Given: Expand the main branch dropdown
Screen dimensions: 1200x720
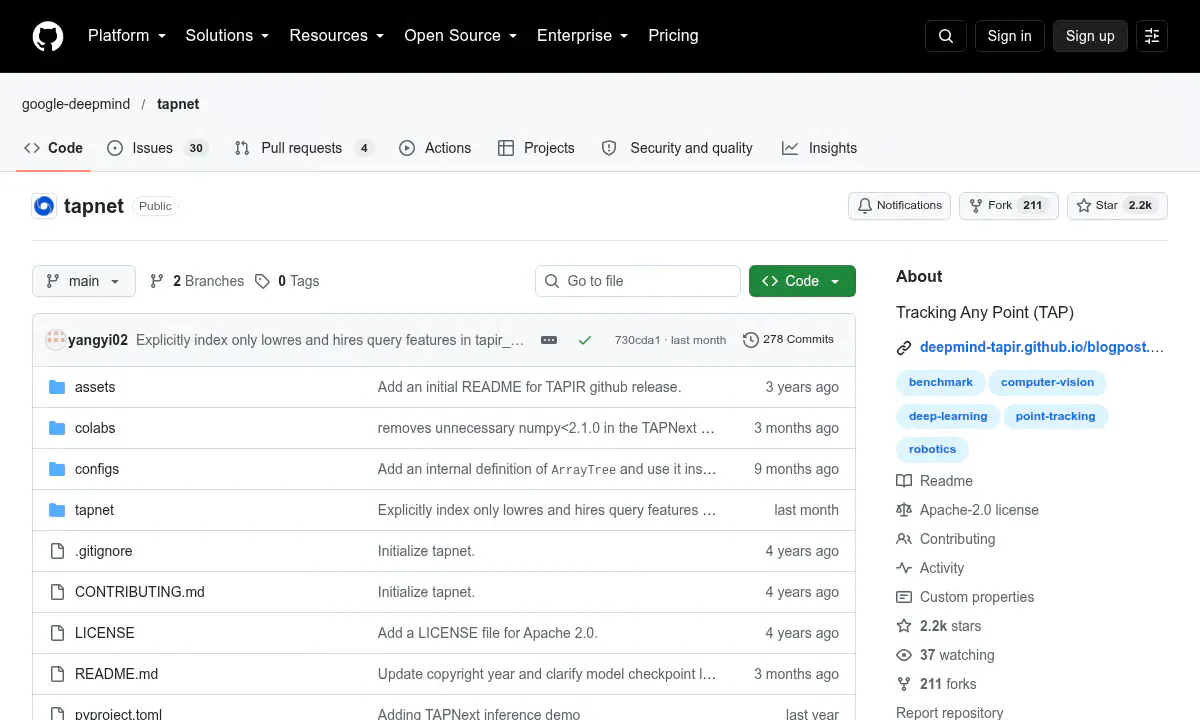Looking at the screenshot, I should [x=83, y=281].
